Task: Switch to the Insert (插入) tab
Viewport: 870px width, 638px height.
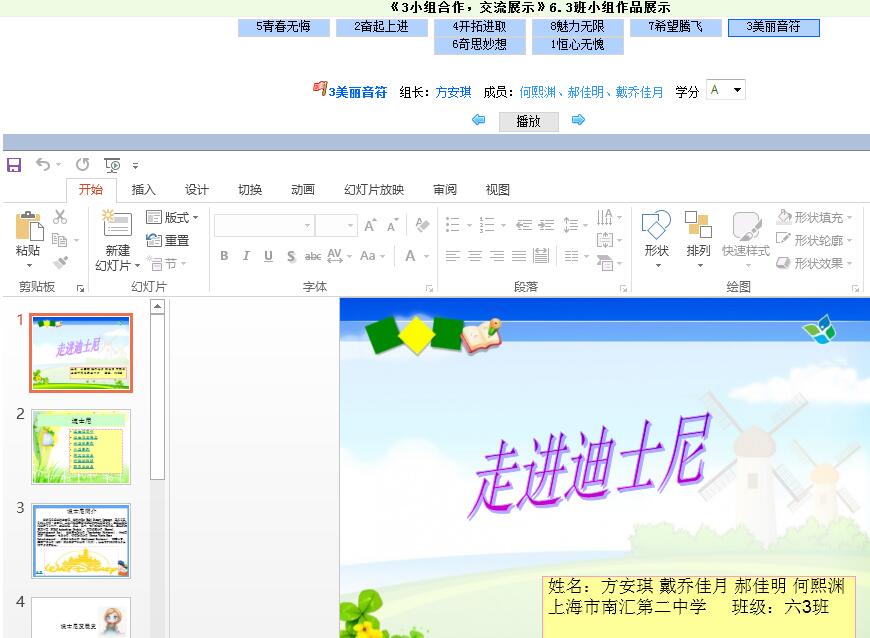Action: point(143,190)
